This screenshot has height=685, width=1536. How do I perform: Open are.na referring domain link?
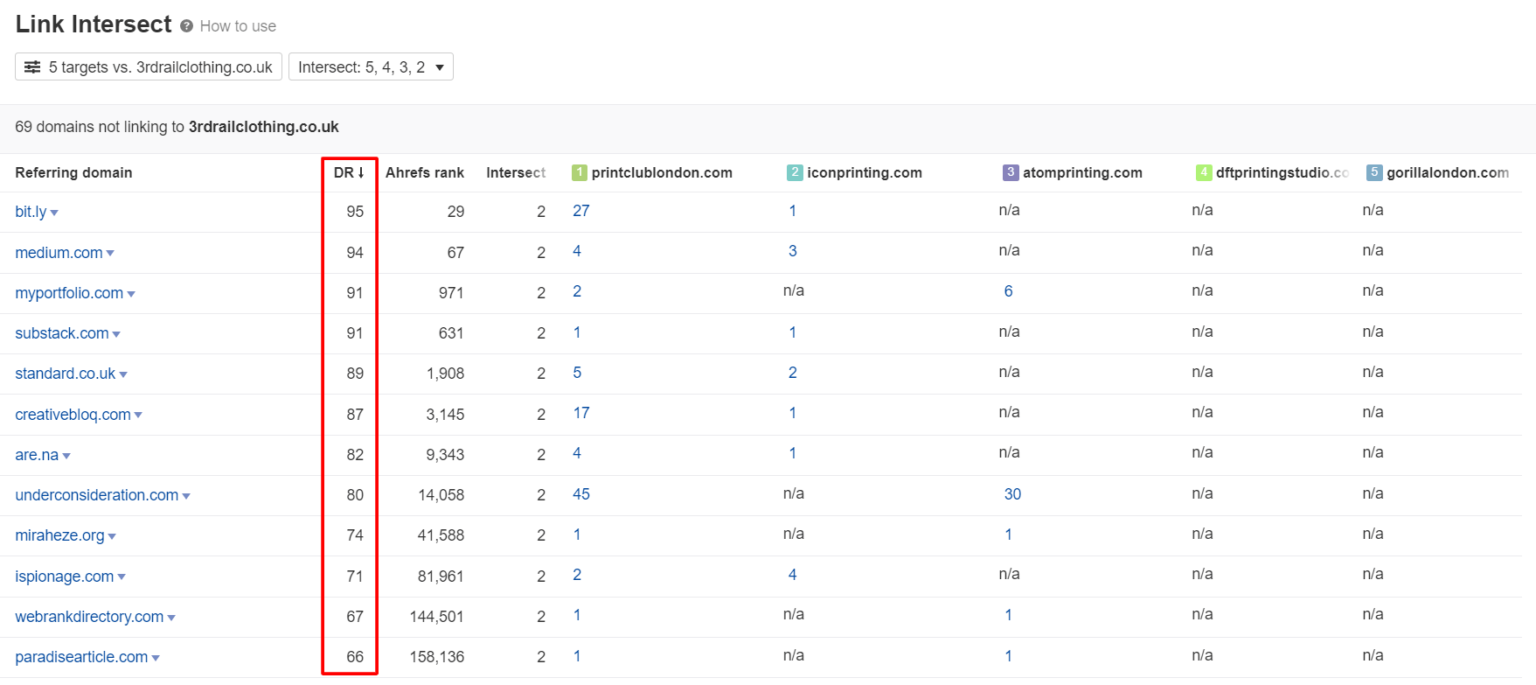pos(36,454)
